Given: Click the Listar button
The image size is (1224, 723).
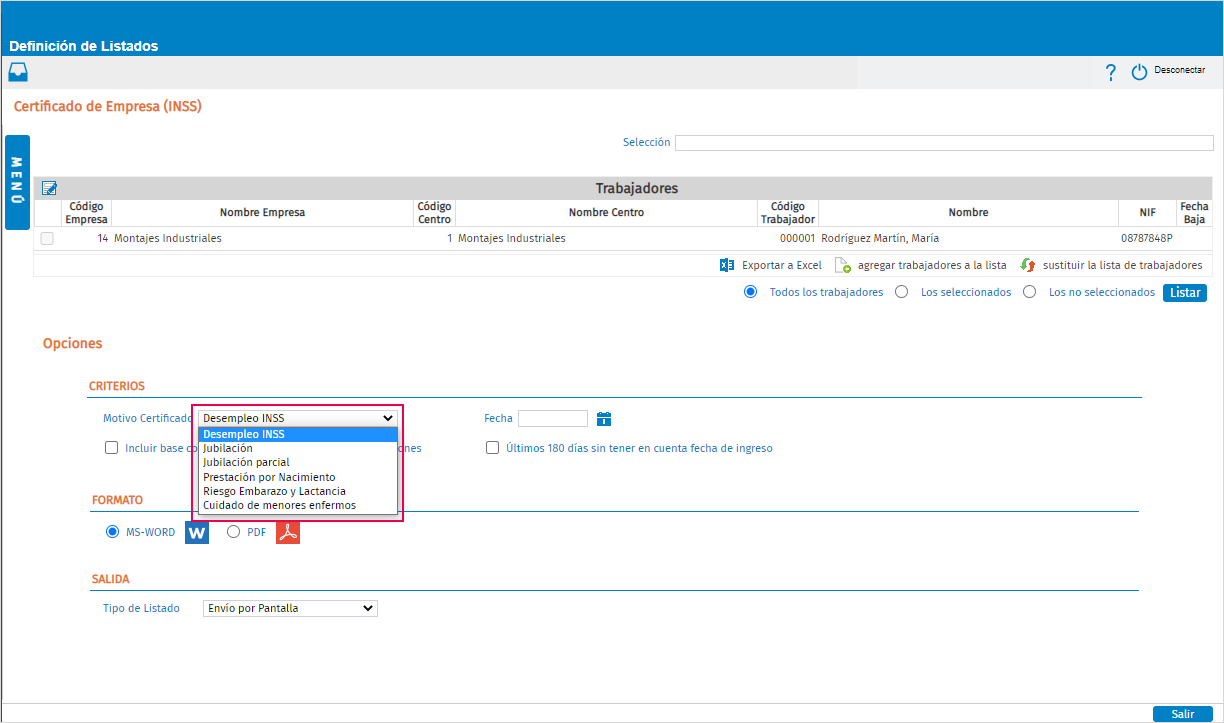Looking at the screenshot, I should [1185, 293].
